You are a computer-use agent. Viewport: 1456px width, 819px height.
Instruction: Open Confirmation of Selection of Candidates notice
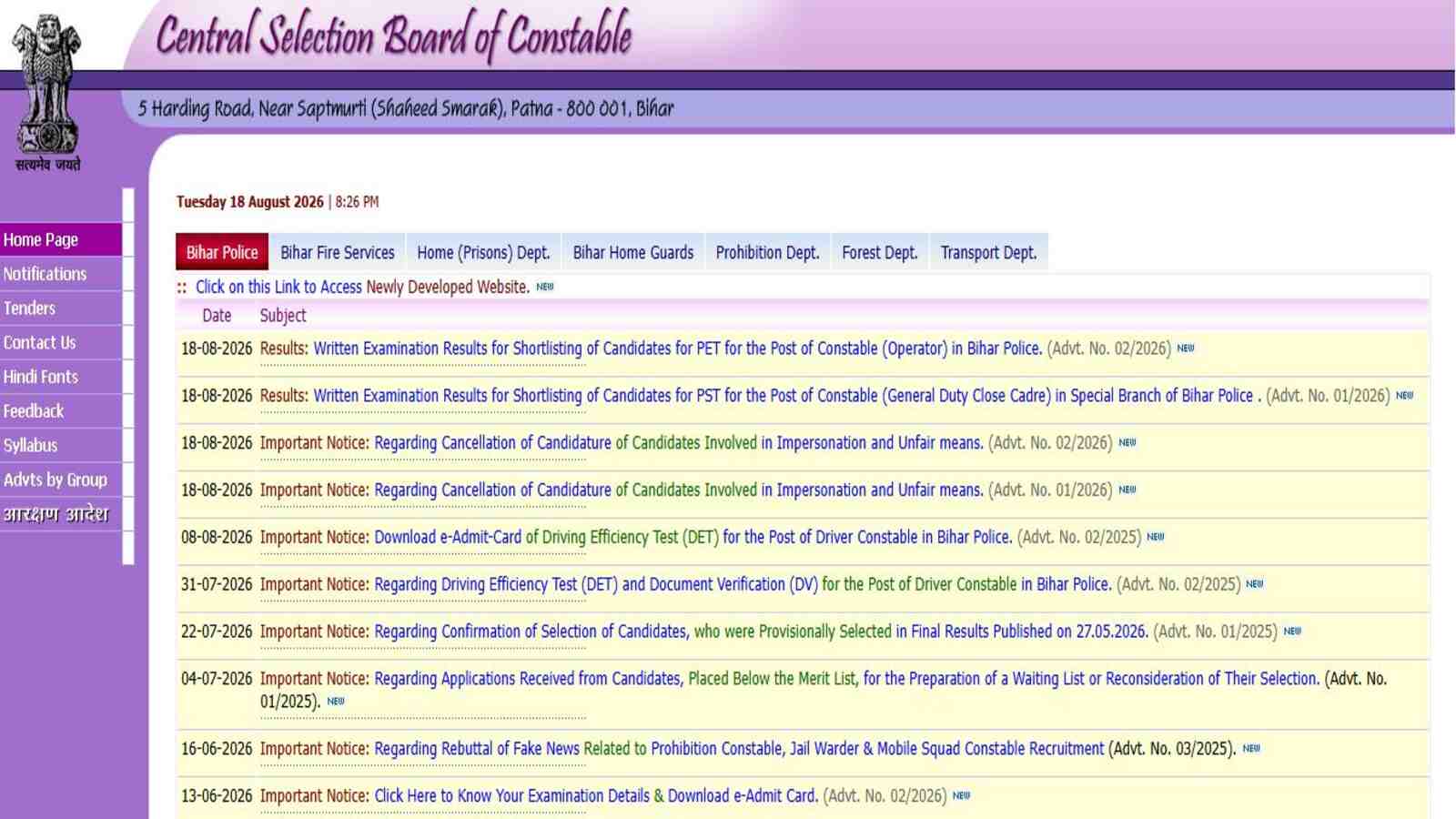coord(762,632)
